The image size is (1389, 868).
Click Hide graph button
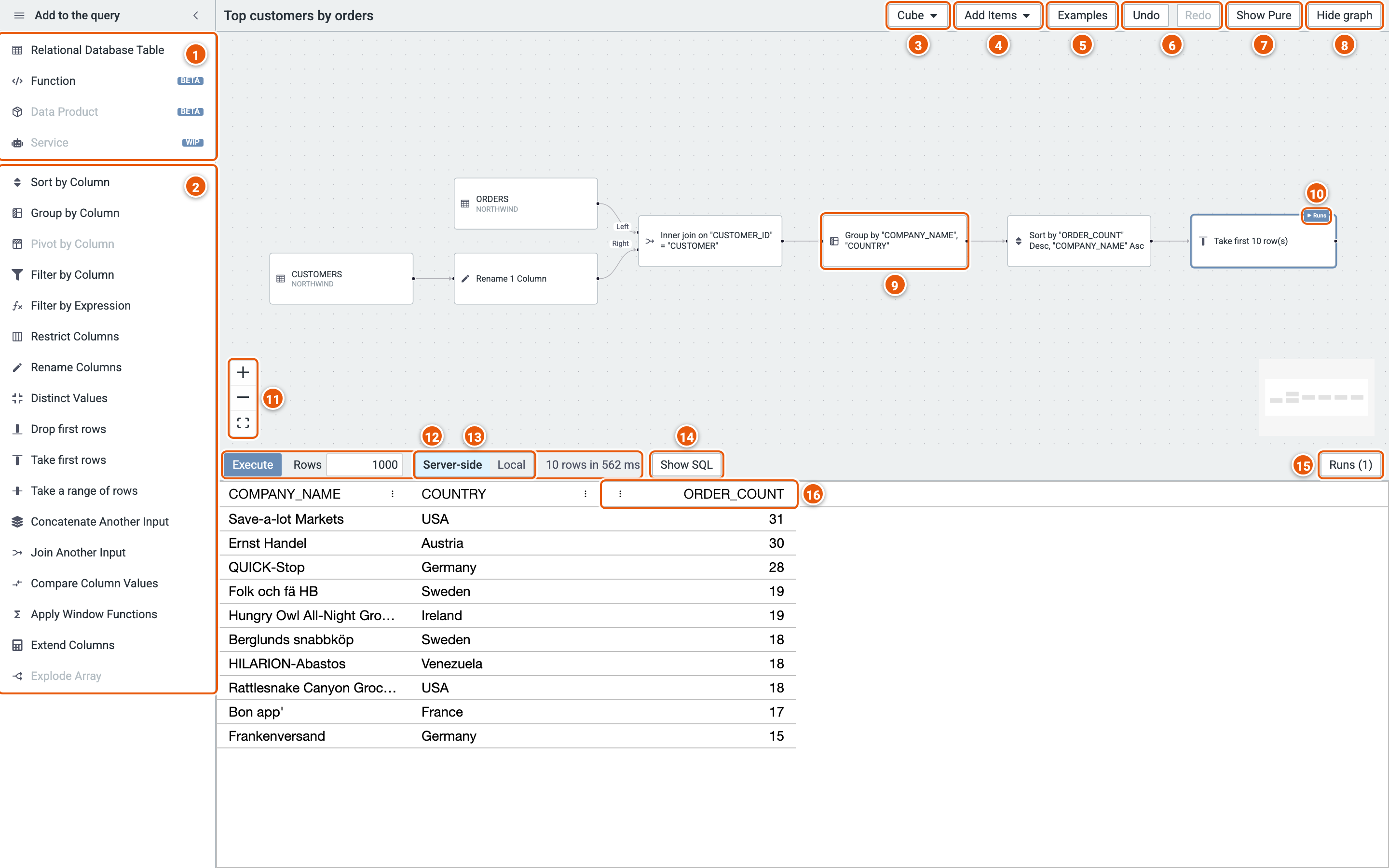(x=1344, y=15)
